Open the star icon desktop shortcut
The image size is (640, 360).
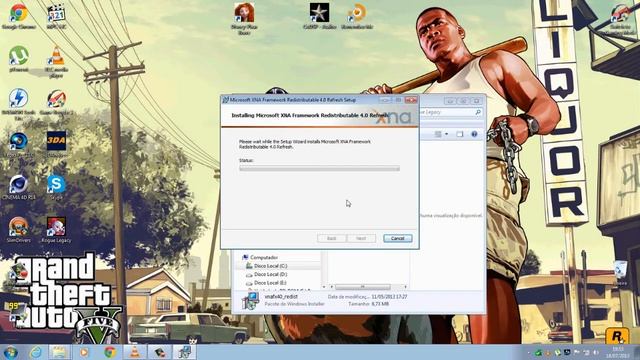click(320, 16)
